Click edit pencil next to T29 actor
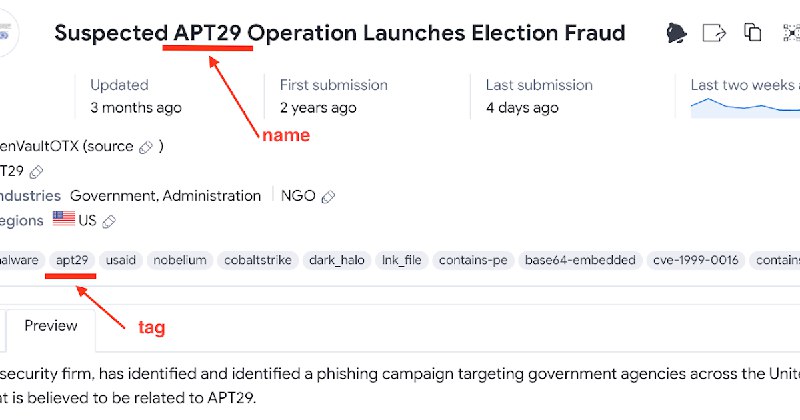This screenshot has height=420, width=800. click(36, 172)
